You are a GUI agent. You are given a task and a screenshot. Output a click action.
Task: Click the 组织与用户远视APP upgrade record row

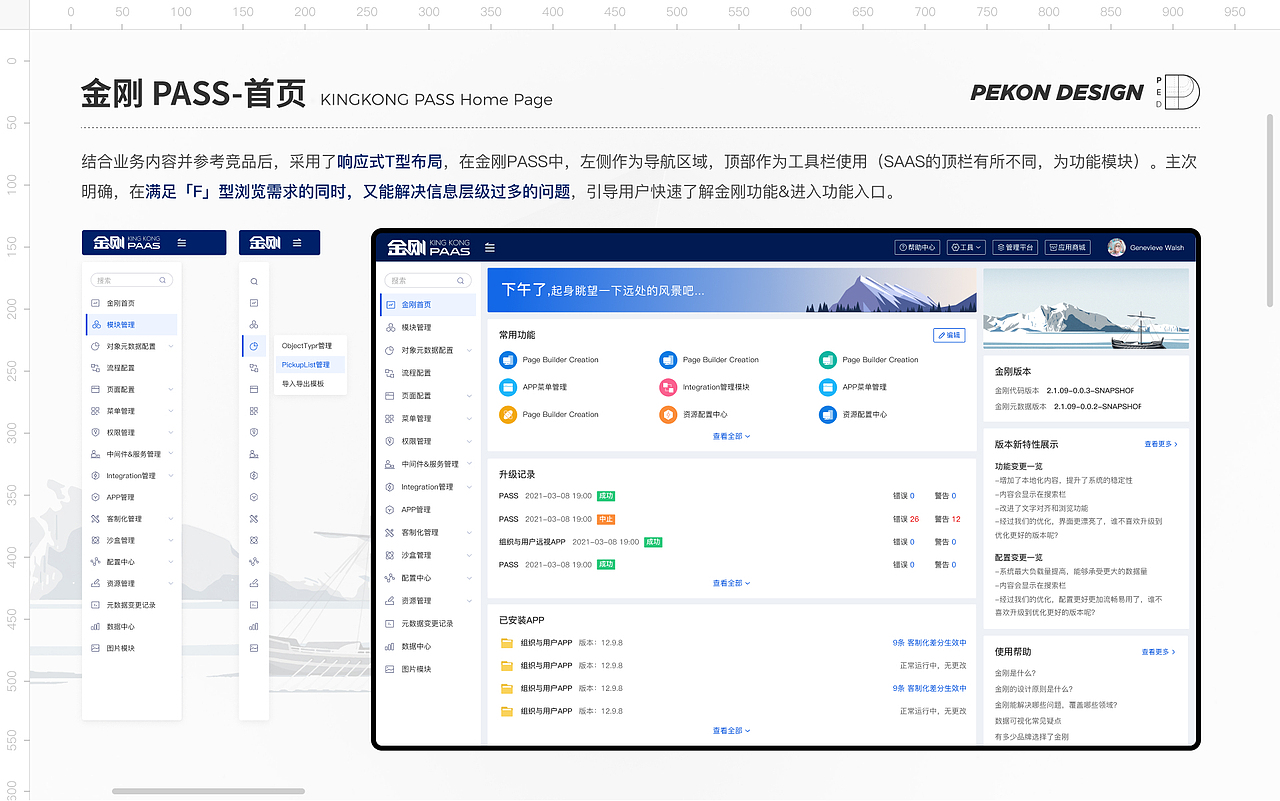click(x=732, y=542)
